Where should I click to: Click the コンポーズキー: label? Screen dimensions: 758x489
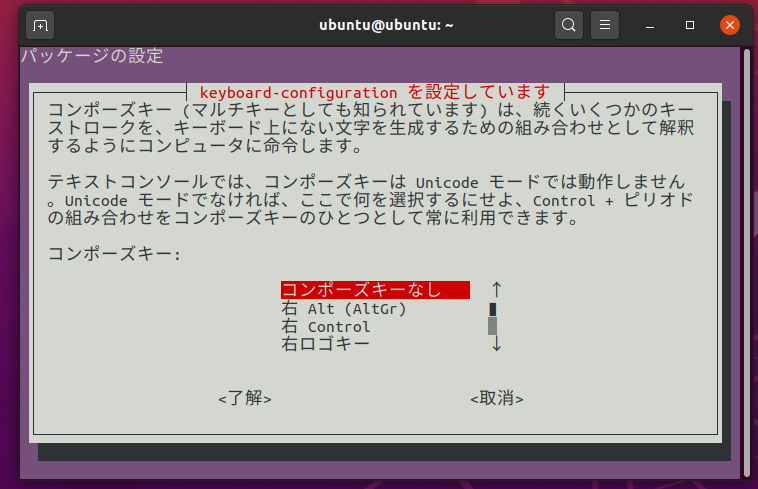pyautogui.click(x=115, y=254)
